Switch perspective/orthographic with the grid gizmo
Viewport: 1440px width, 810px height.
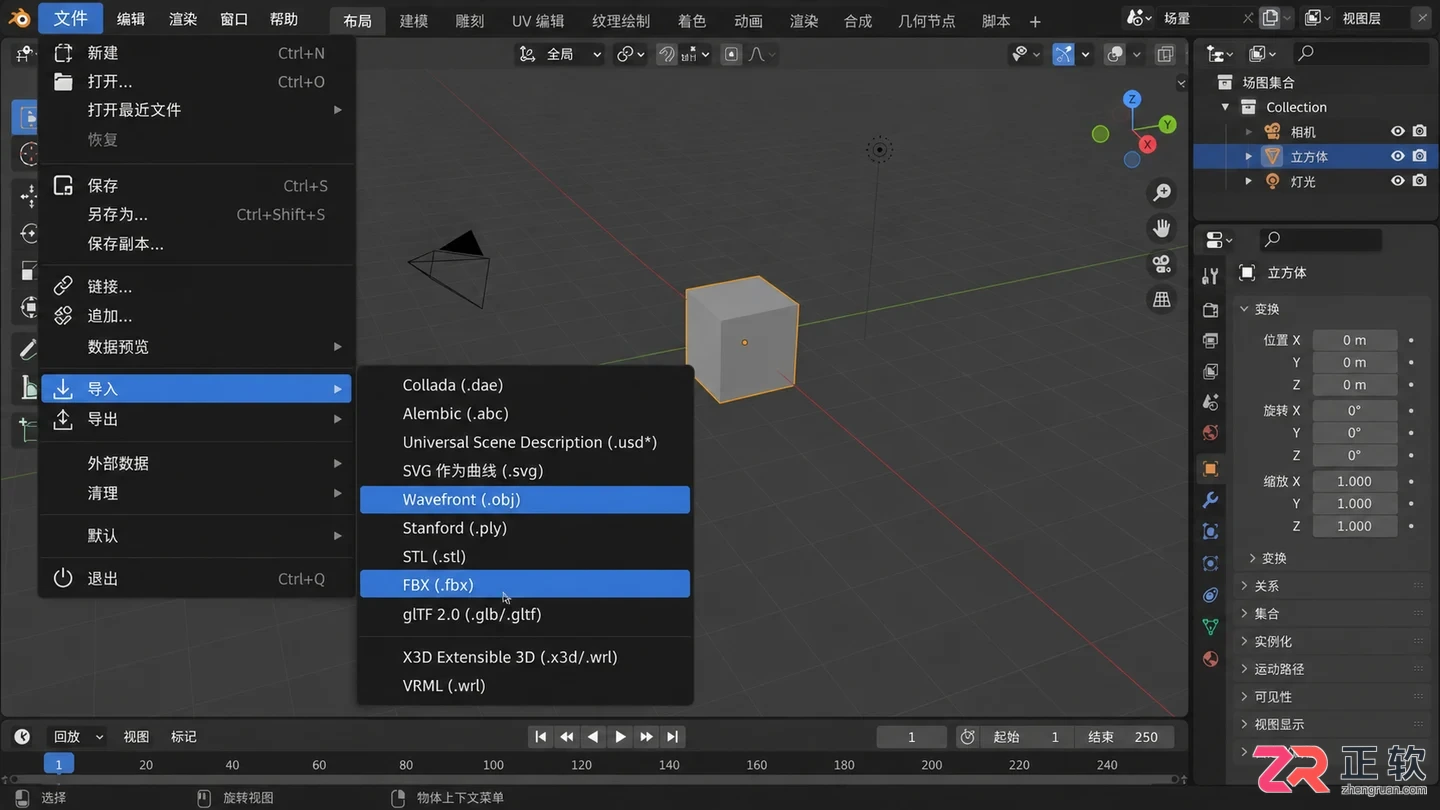(x=1162, y=299)
